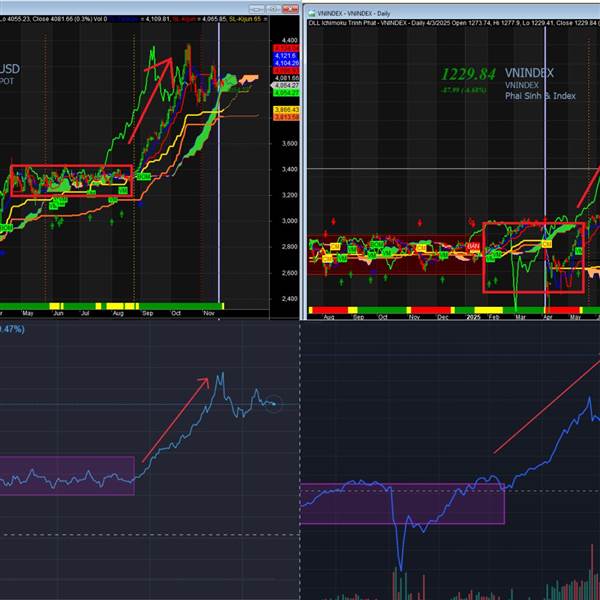
Task: Click the 3,000 price axis label
Action: click(x=289, y=221)
